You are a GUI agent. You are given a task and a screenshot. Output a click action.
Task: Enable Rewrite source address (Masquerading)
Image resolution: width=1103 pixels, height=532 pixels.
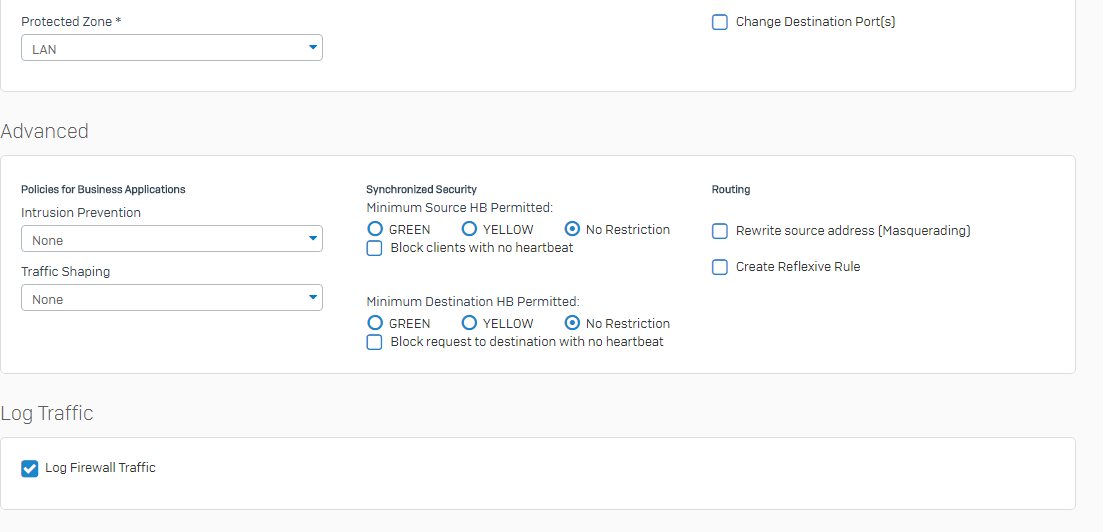(720, 231)
